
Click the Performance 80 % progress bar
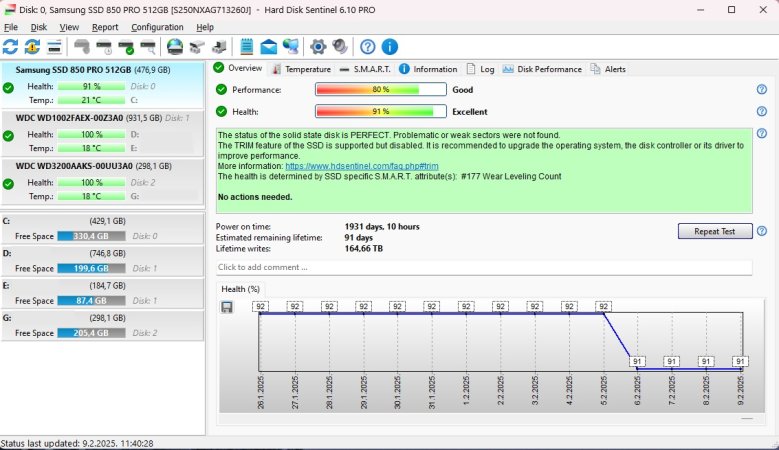click(381, 89)
